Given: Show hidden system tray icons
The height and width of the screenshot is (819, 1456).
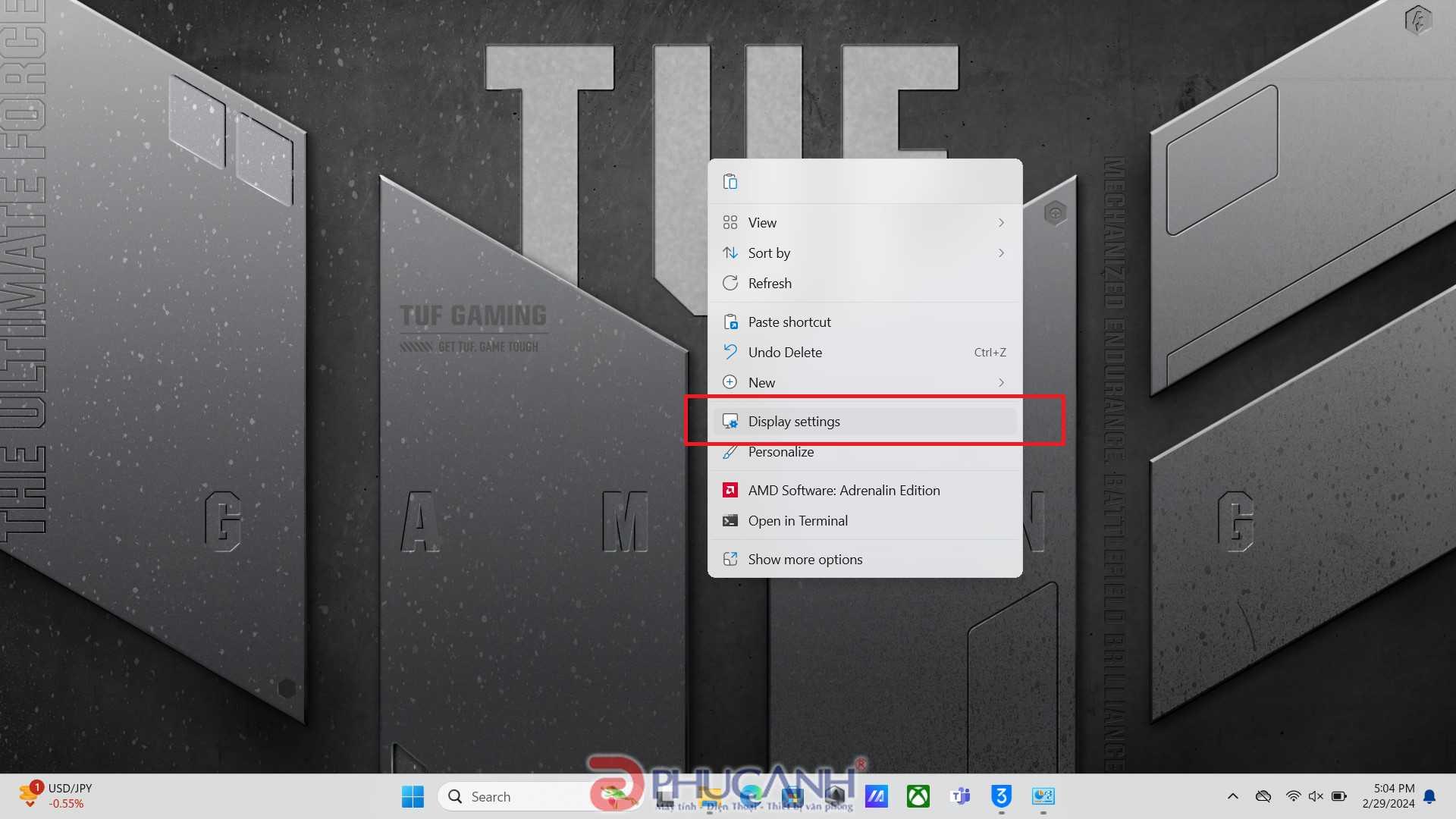Looking at the screenshot, I should (x=1233, y=796).
